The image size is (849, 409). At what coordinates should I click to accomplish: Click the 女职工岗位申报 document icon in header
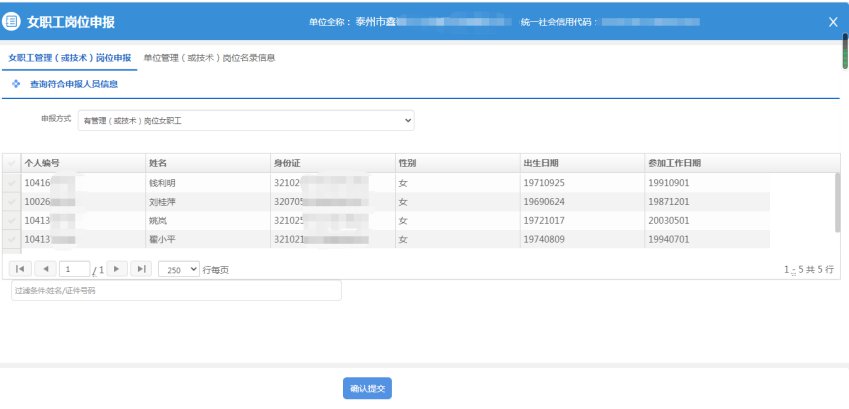13,21
